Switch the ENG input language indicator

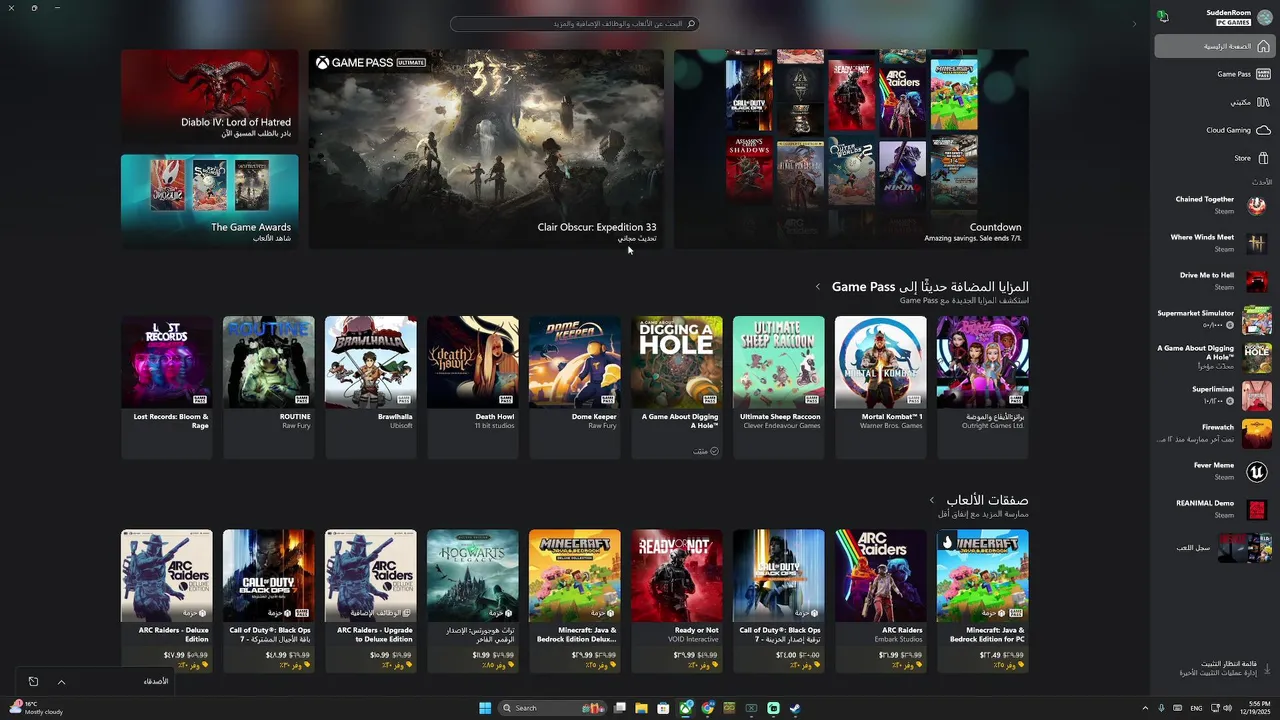pyautogui.click(x=1196, y=708)
